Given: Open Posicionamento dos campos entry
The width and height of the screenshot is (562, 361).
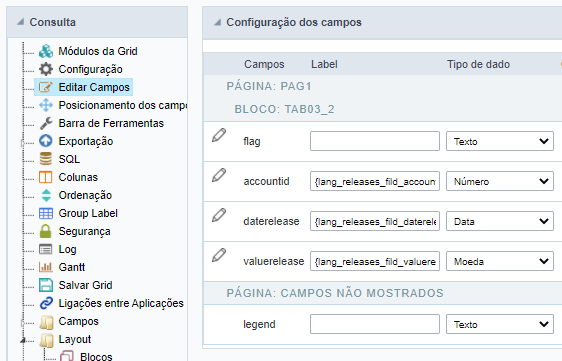Looking at the screenshot, I should 123,105.
